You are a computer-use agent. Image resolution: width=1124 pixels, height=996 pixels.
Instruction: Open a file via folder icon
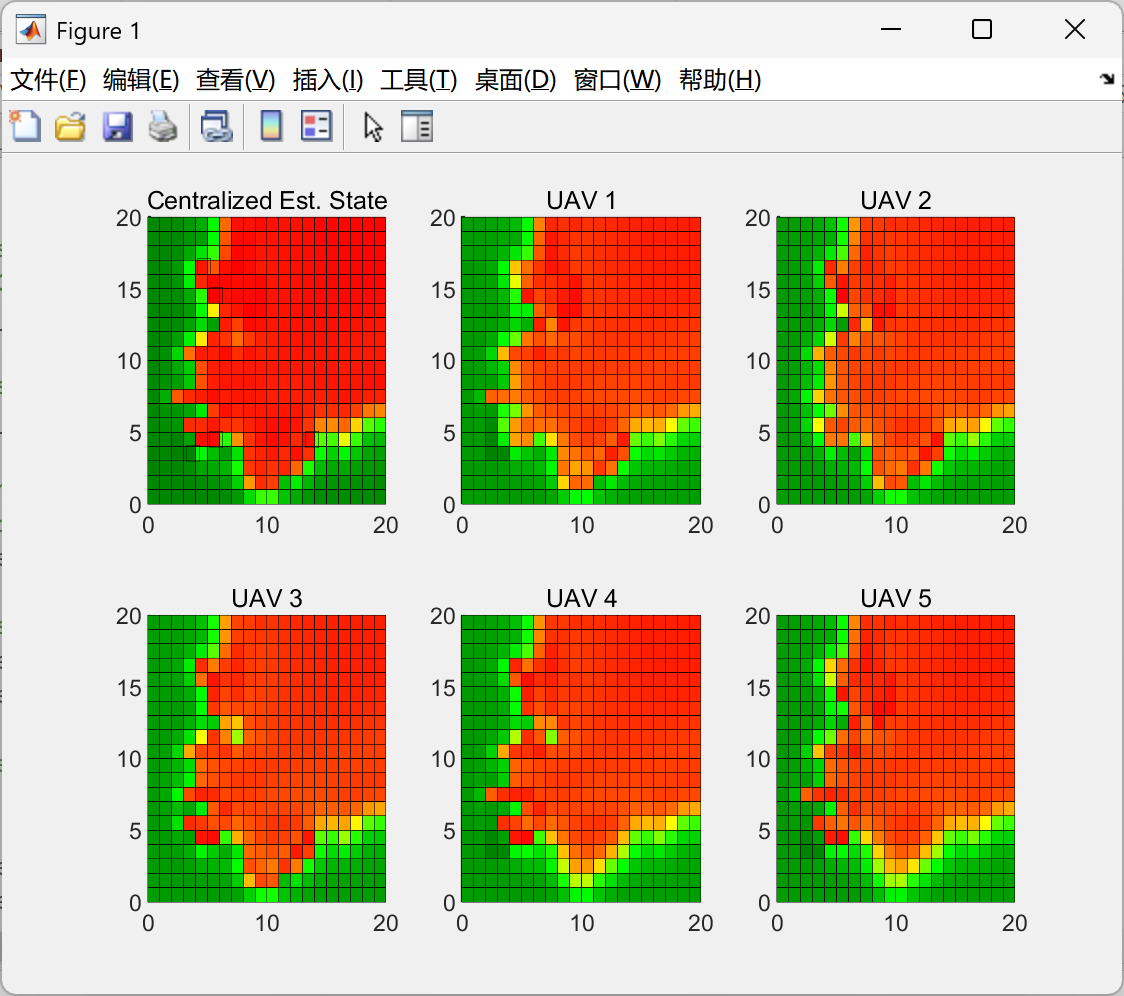[x=70, y=127]
